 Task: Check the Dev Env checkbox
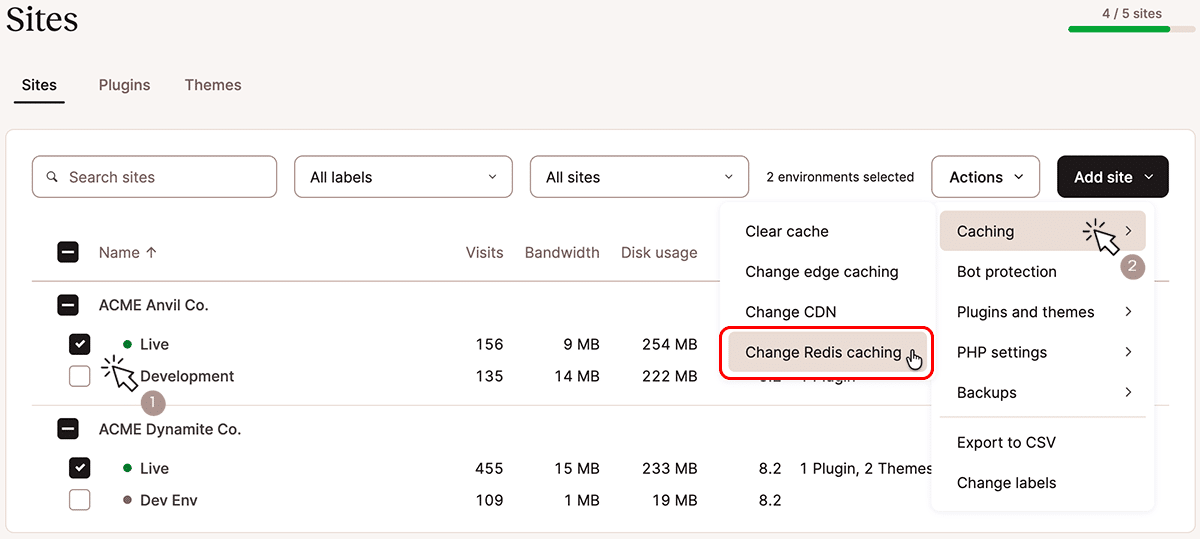pos(79,500)
